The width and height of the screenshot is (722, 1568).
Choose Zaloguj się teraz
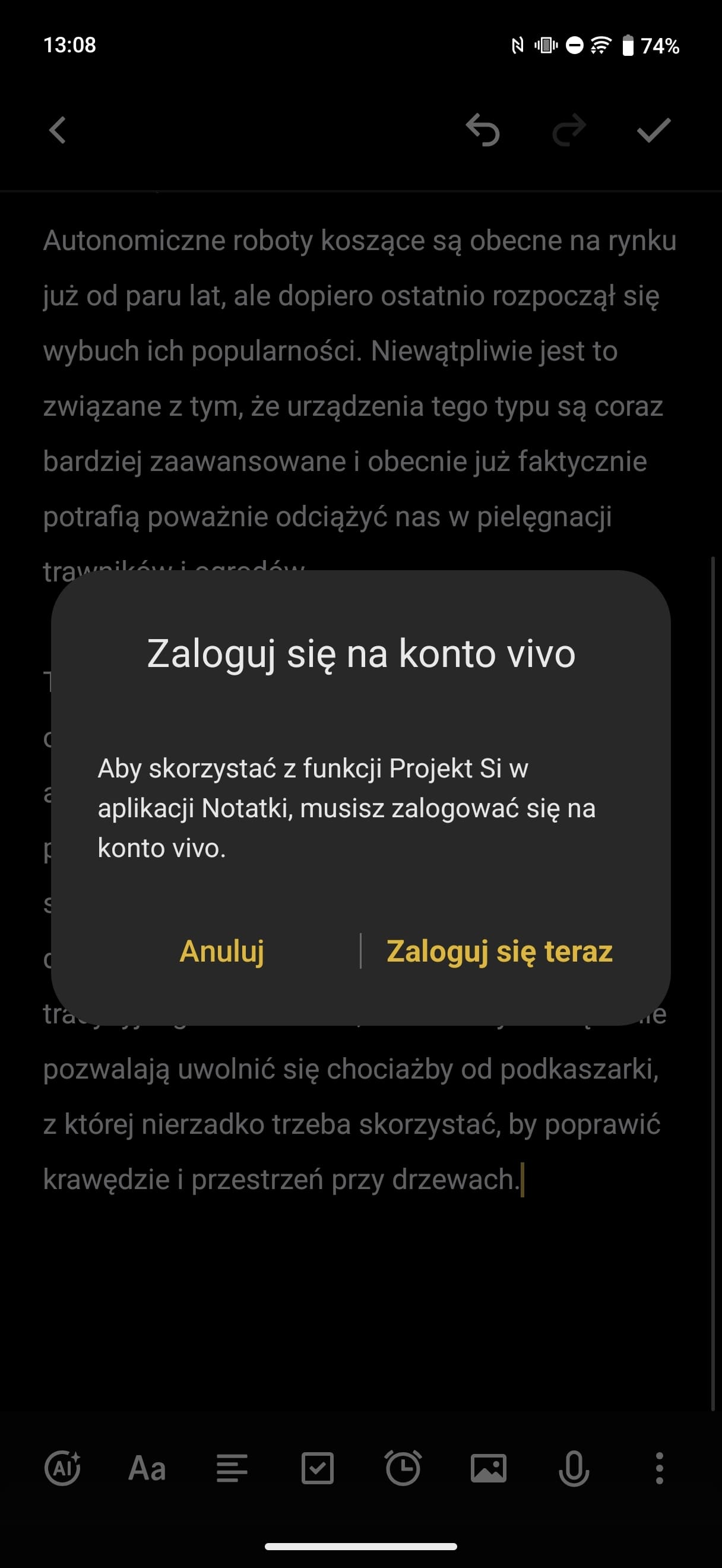click(x=499, y=951)
